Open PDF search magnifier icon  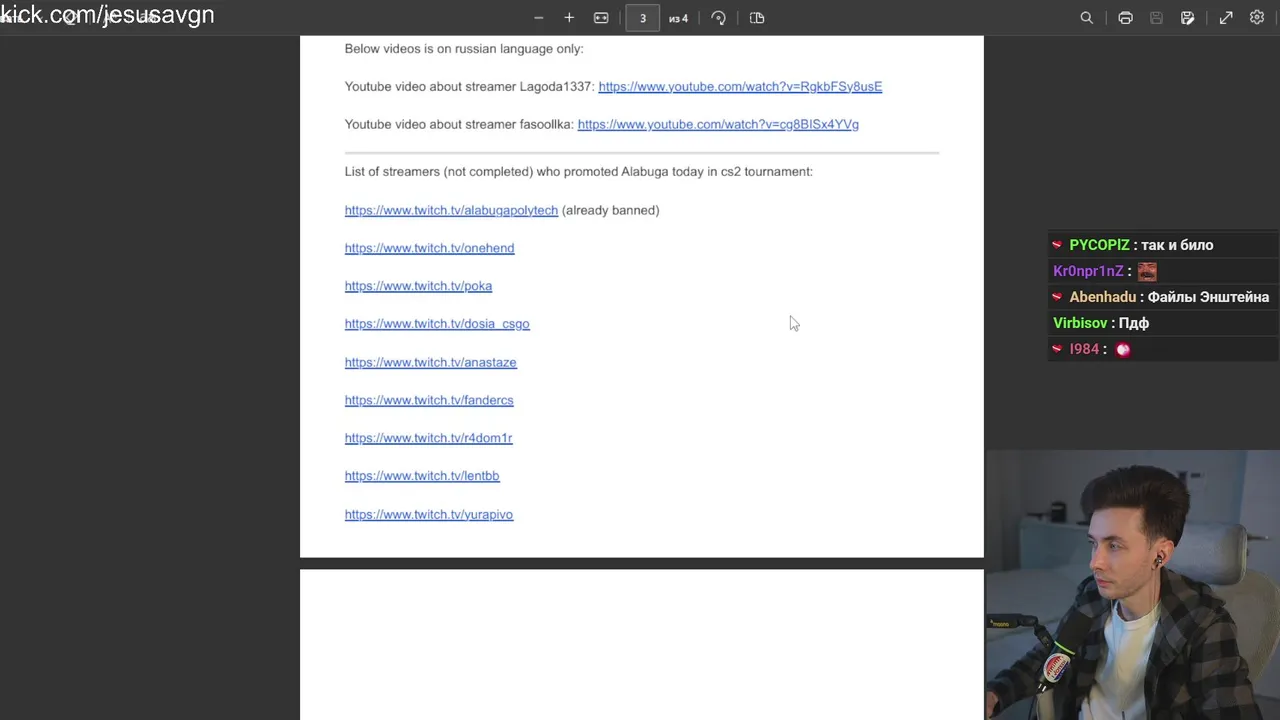pos(1087,18)
